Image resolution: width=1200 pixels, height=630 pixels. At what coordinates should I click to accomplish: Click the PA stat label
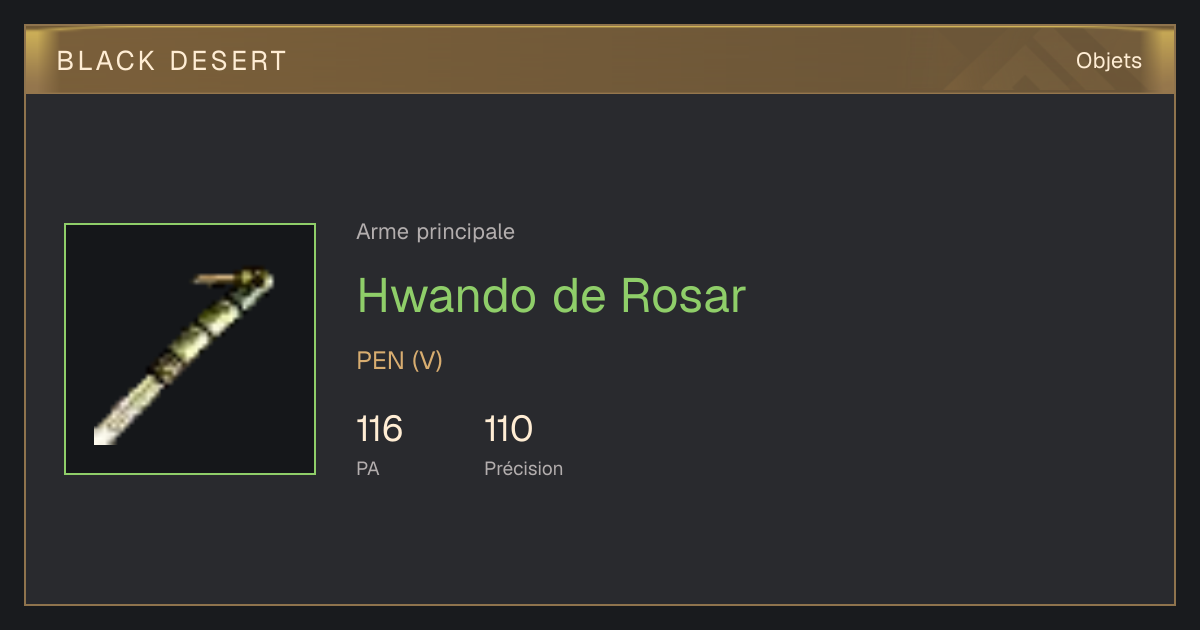coord(367,468)
